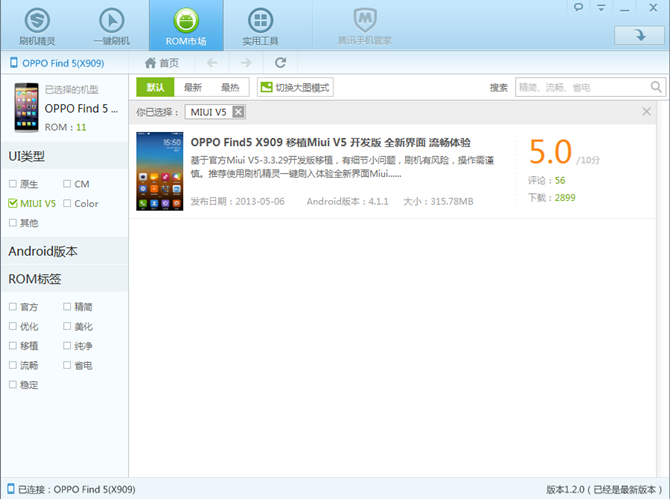Tick the 省电 ROM tag checkbox
This screenshot has width=670, height=499.
coord(67,366)
